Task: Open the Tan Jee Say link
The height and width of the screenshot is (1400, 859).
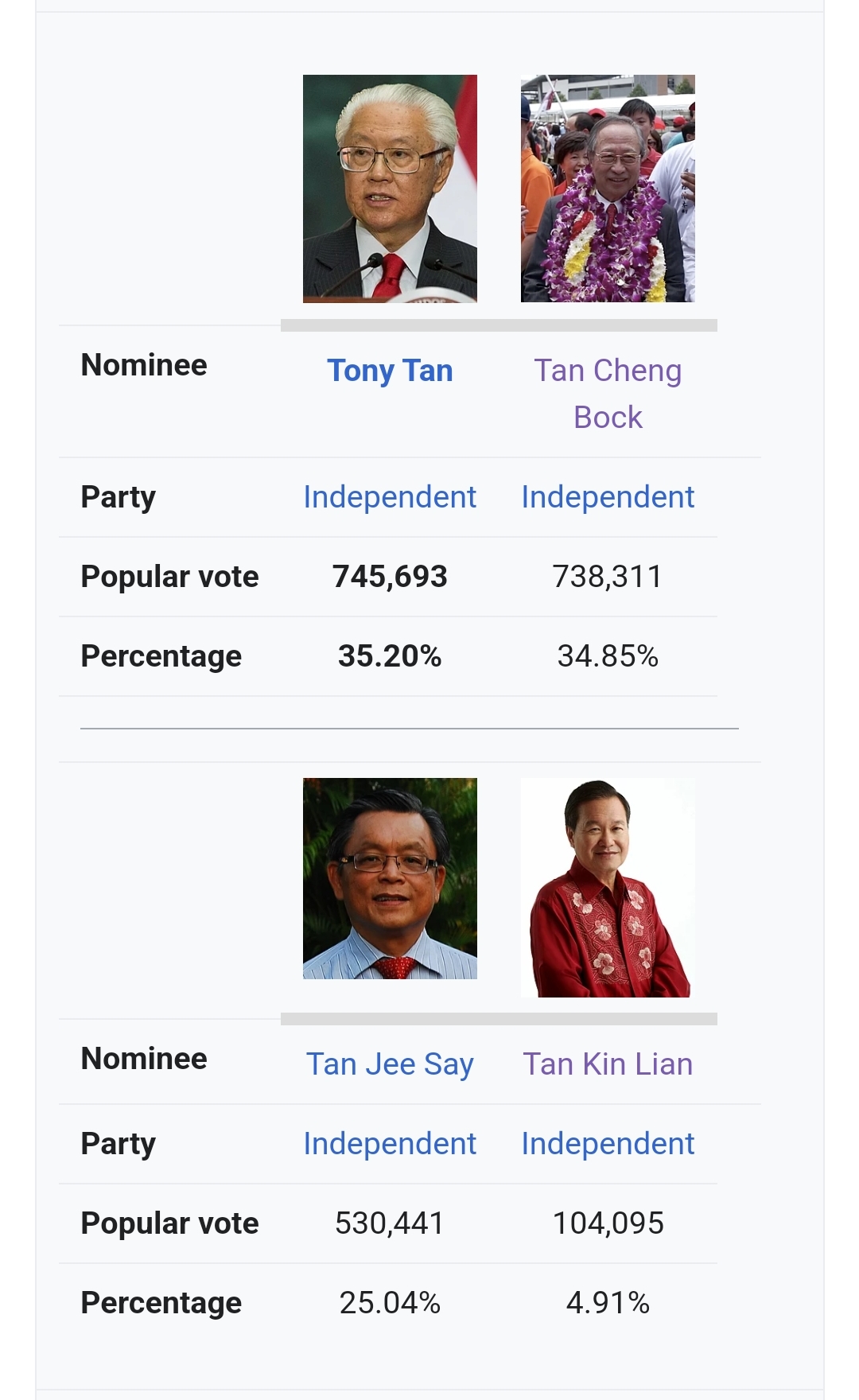Action: click(x=390, y=1064)
